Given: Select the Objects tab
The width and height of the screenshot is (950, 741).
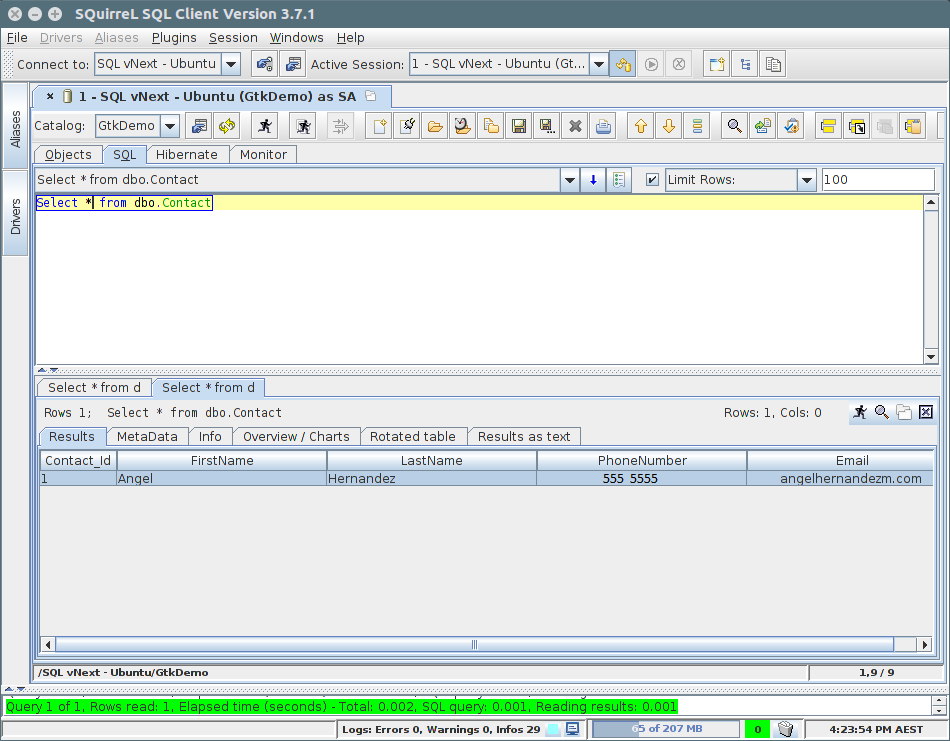Looking at the screenshot, I should click(x=68, y=155).
